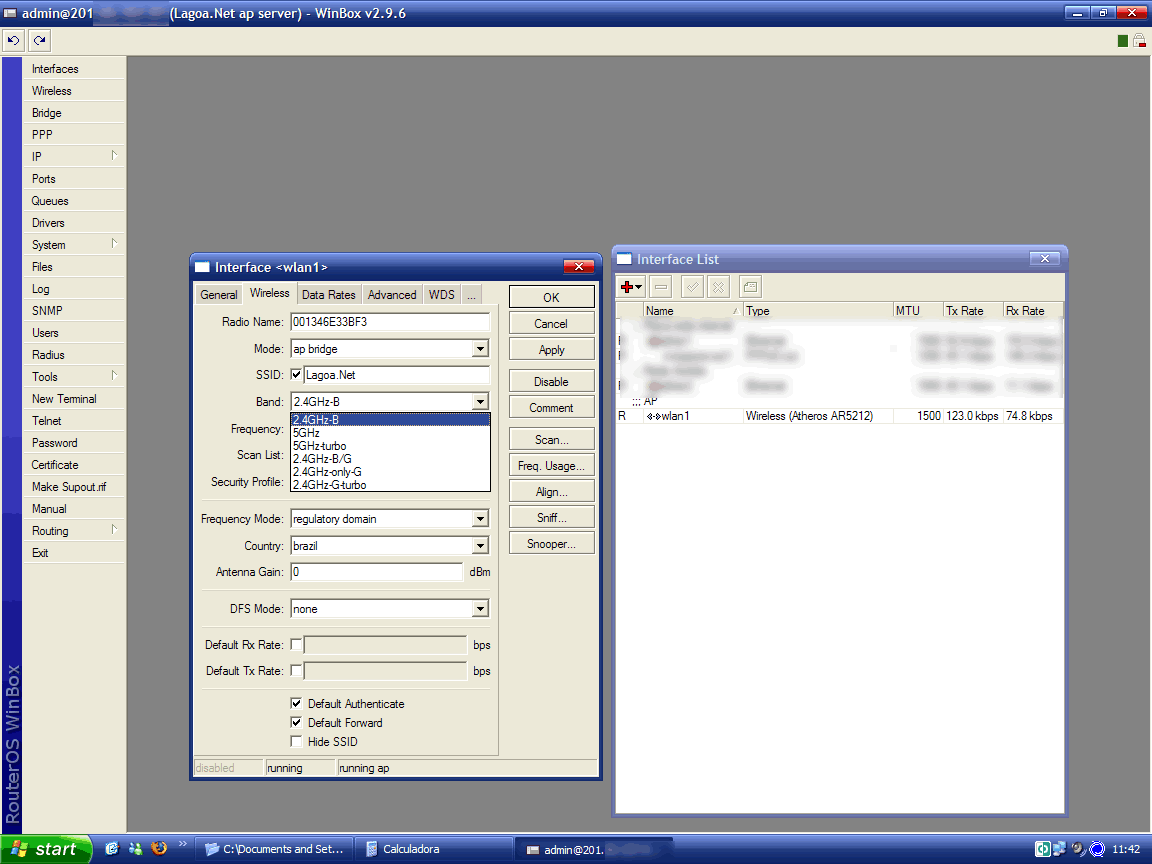Click the green status square at top right
1152x864 pixels.
(x=1122, y=41)
